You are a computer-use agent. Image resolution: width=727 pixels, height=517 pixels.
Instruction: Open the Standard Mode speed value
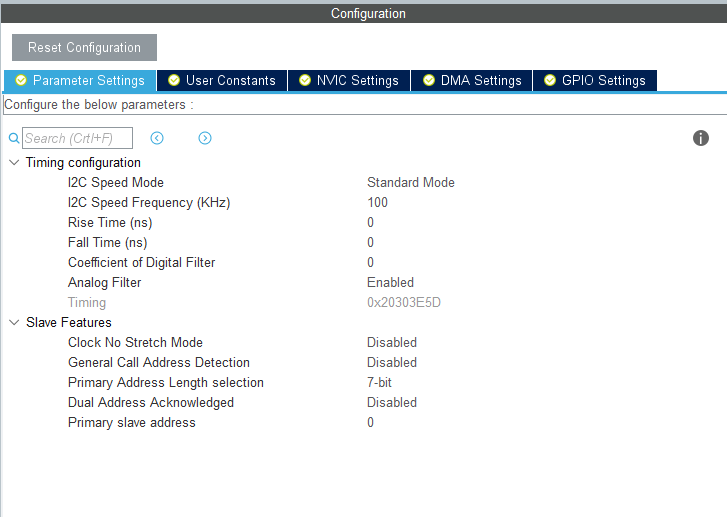[411, 183]
